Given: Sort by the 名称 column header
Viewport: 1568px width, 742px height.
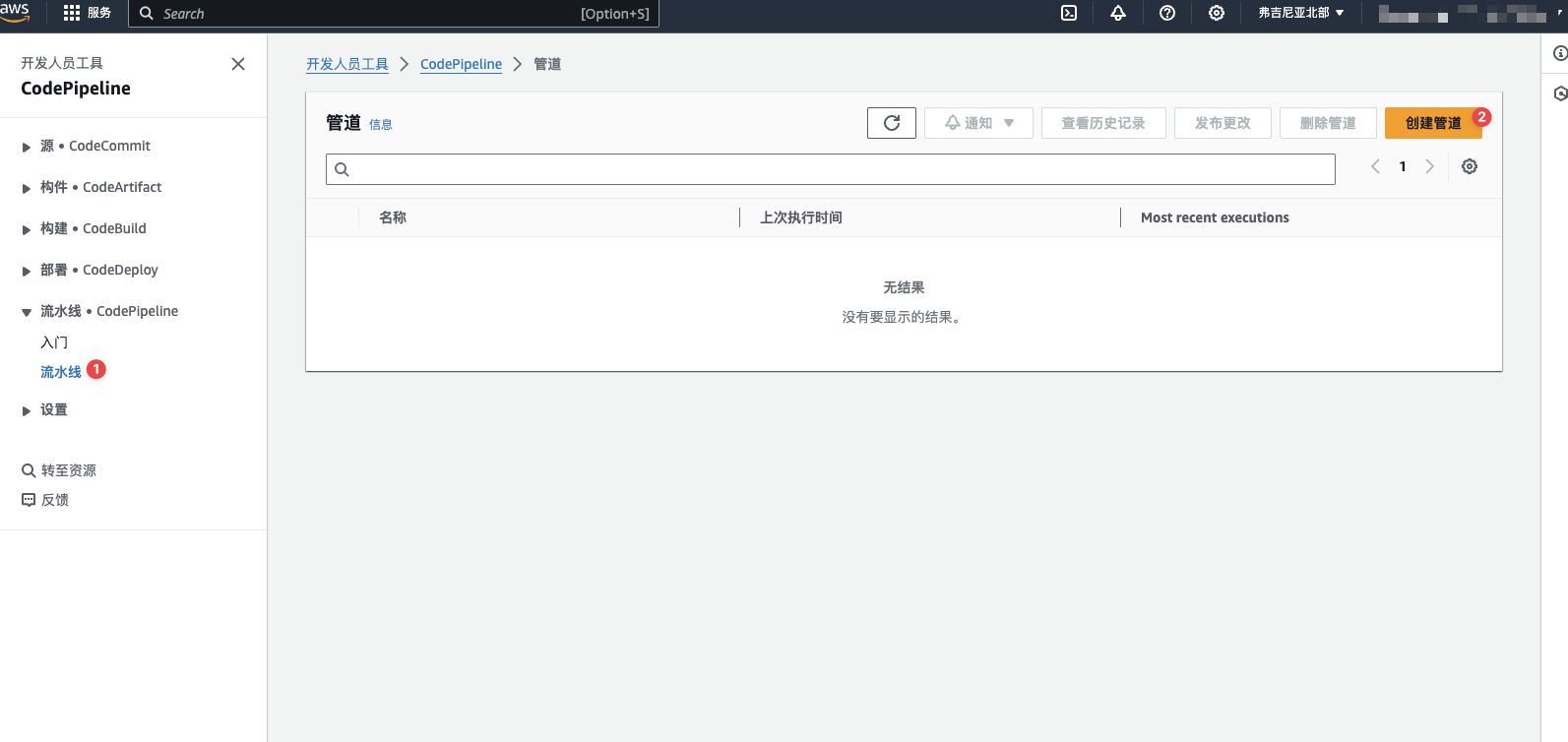Looking at the screenshot, I should tap(393, 217).
